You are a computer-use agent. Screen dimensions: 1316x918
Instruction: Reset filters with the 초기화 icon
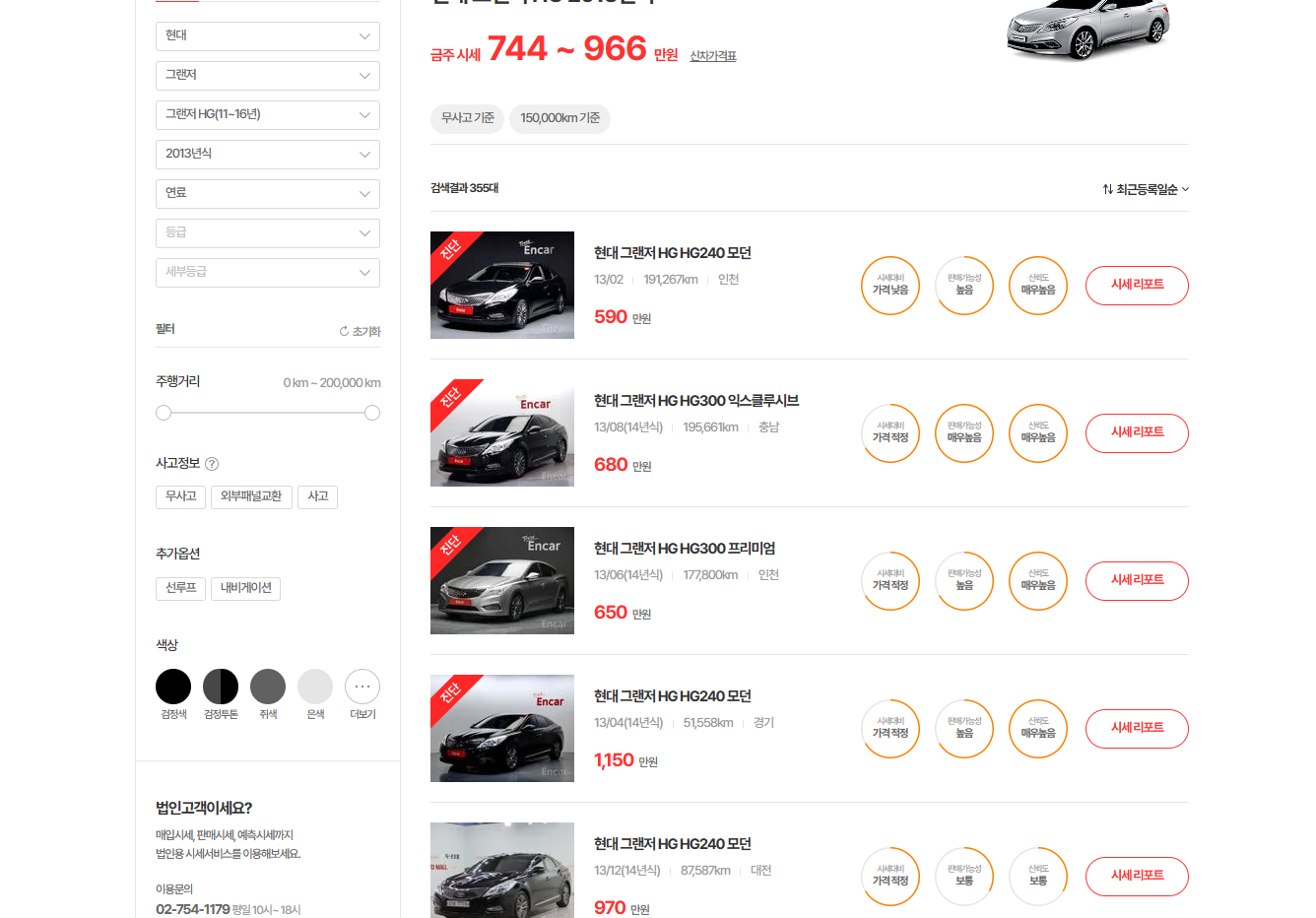tap(360, 331)
